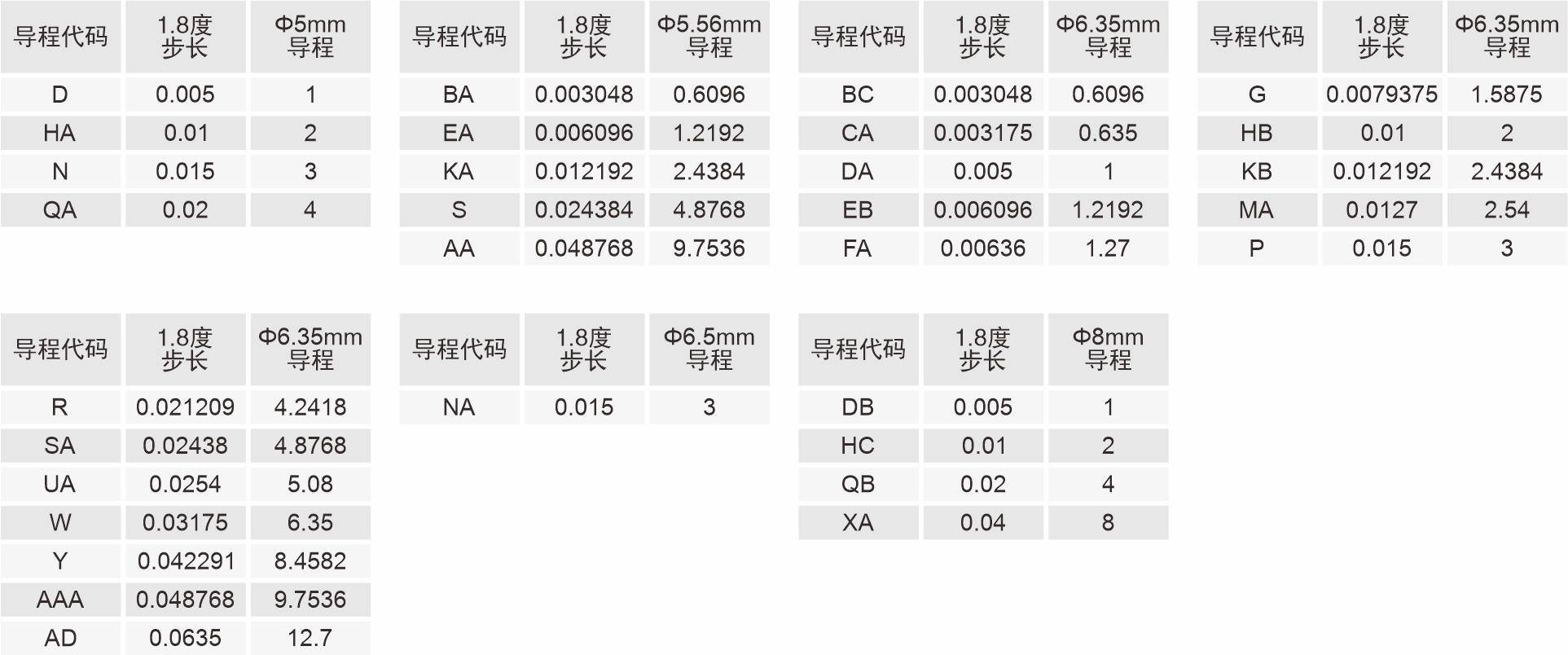Click the Φ5mm 导程 column header

coord(310,37)
